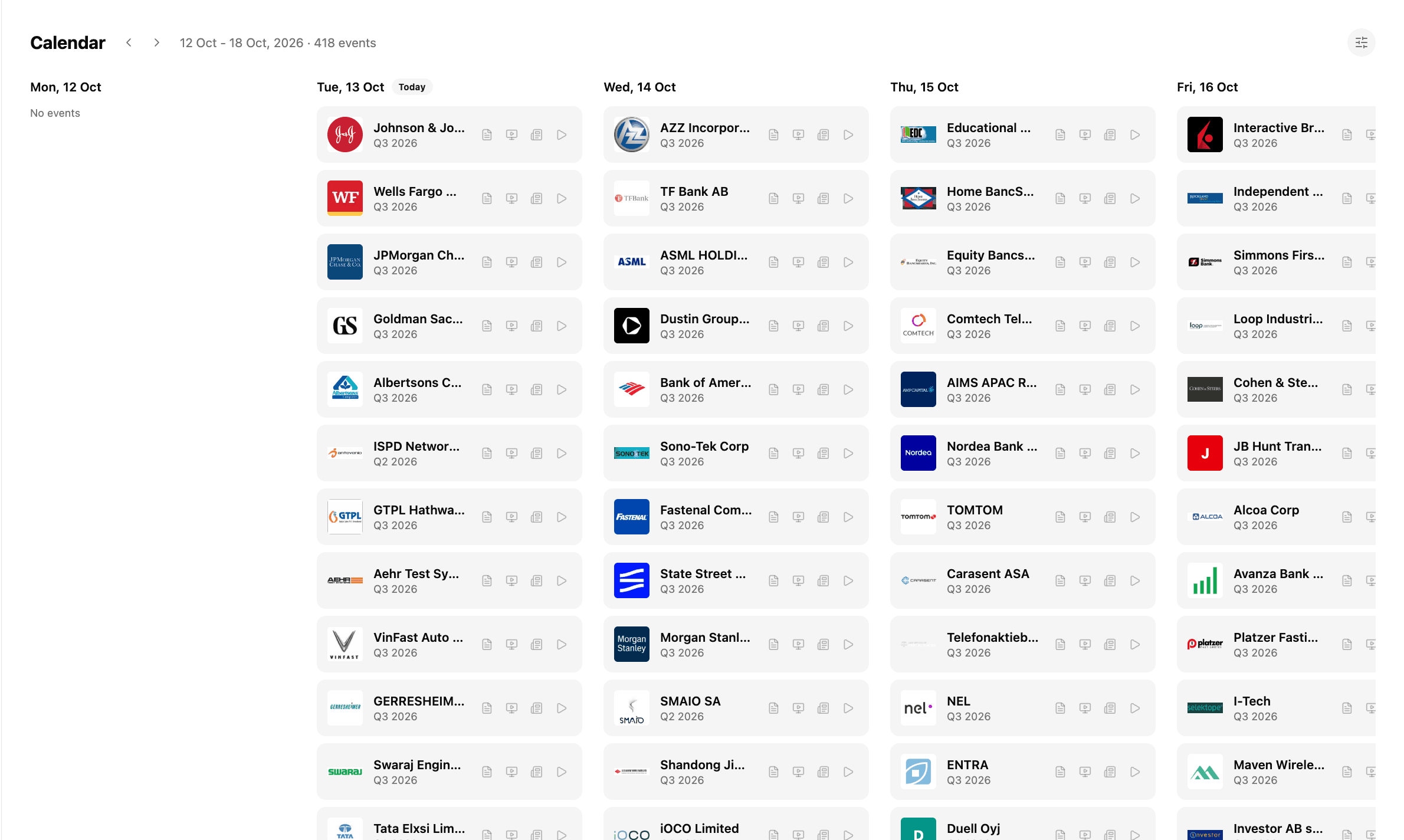Open ASML HOLDING report pages icon
This screenshot has width=1404, height=840.
823,262
